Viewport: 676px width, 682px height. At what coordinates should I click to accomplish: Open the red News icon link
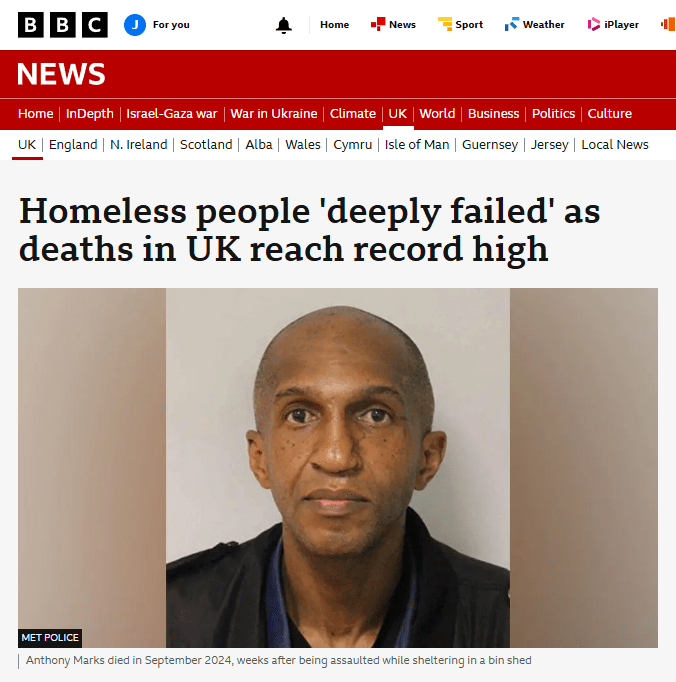[x=378, y=24]
